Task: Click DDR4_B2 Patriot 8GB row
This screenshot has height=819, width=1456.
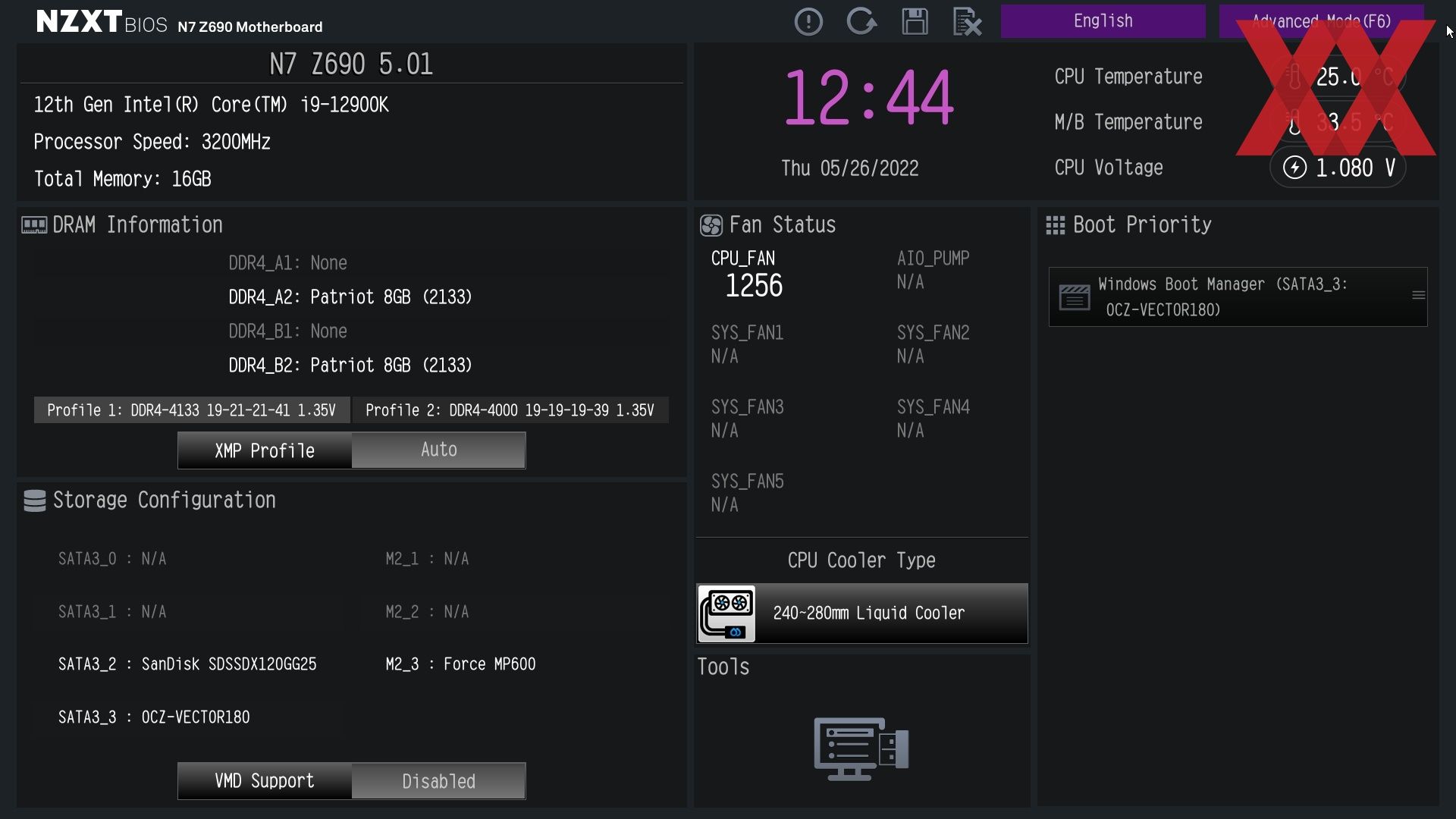Action: tap(350, 366)
